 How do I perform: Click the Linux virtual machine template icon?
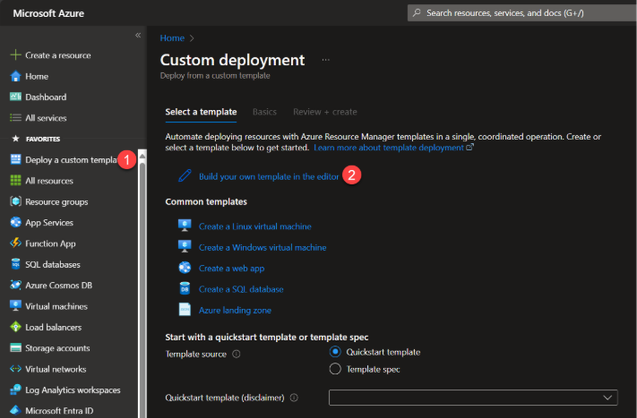click(x=185, y=225)
